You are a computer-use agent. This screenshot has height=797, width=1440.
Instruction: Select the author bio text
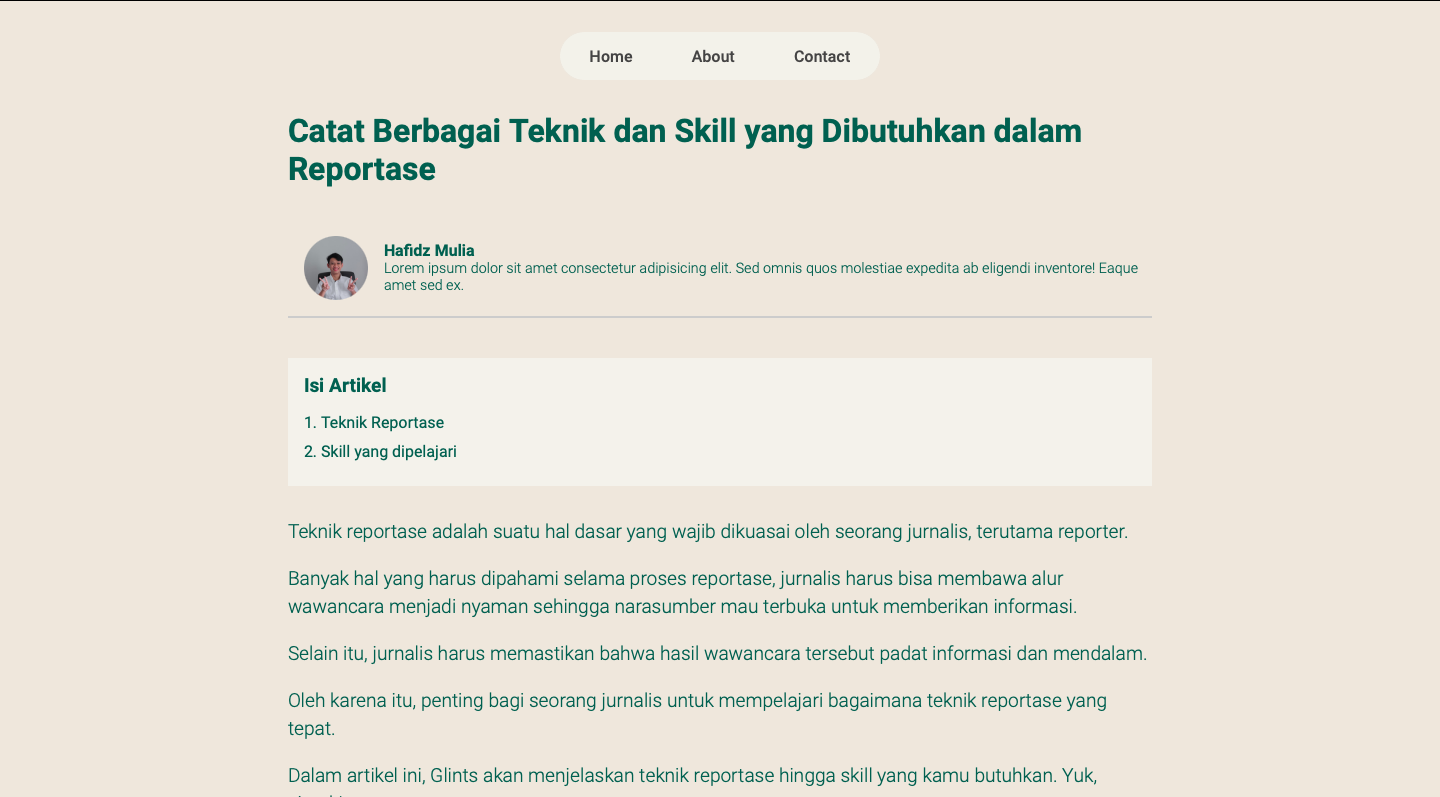760,275
